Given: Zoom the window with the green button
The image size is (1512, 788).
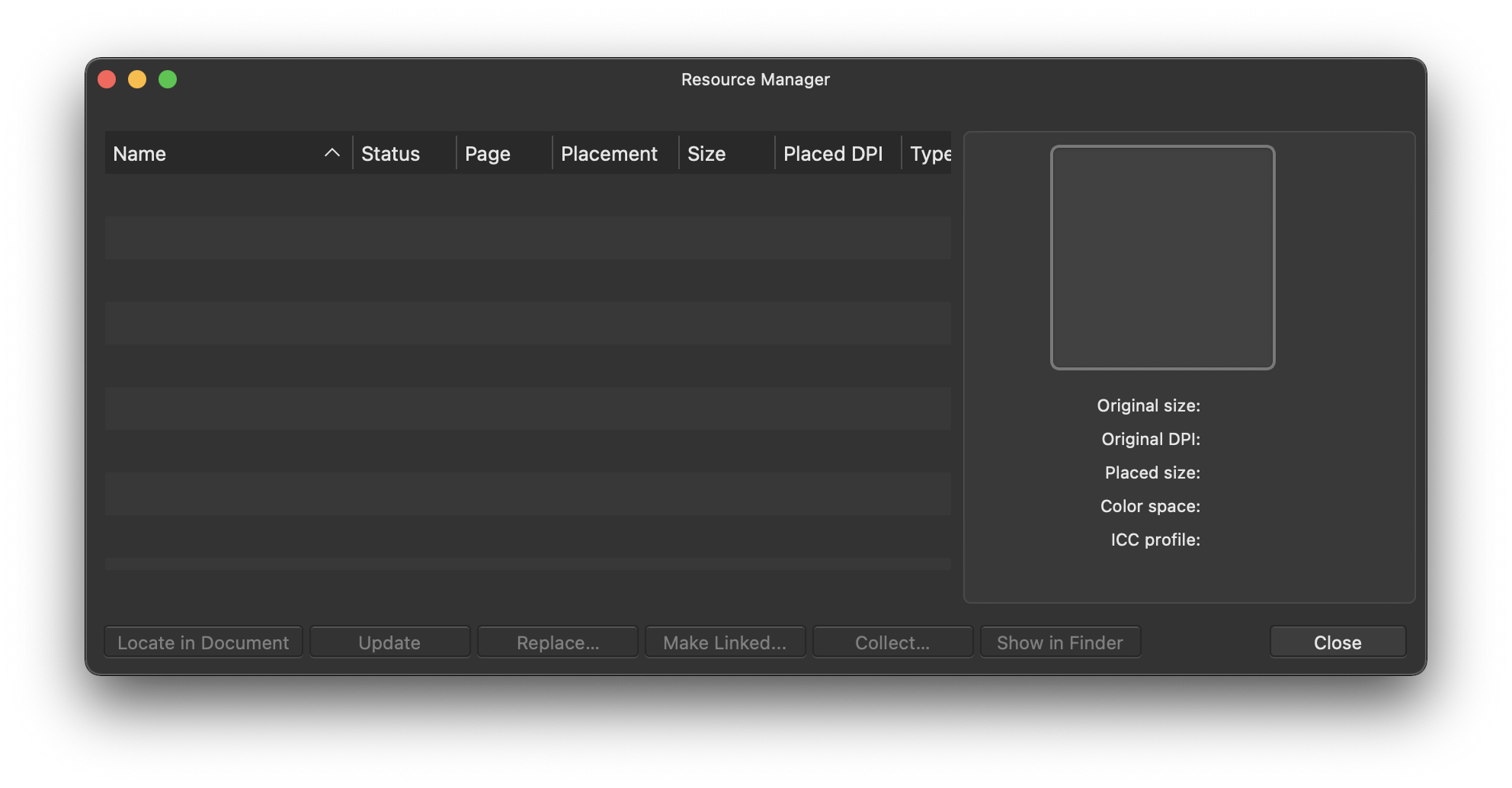Looking at the screenshot, I should point(168,79).
